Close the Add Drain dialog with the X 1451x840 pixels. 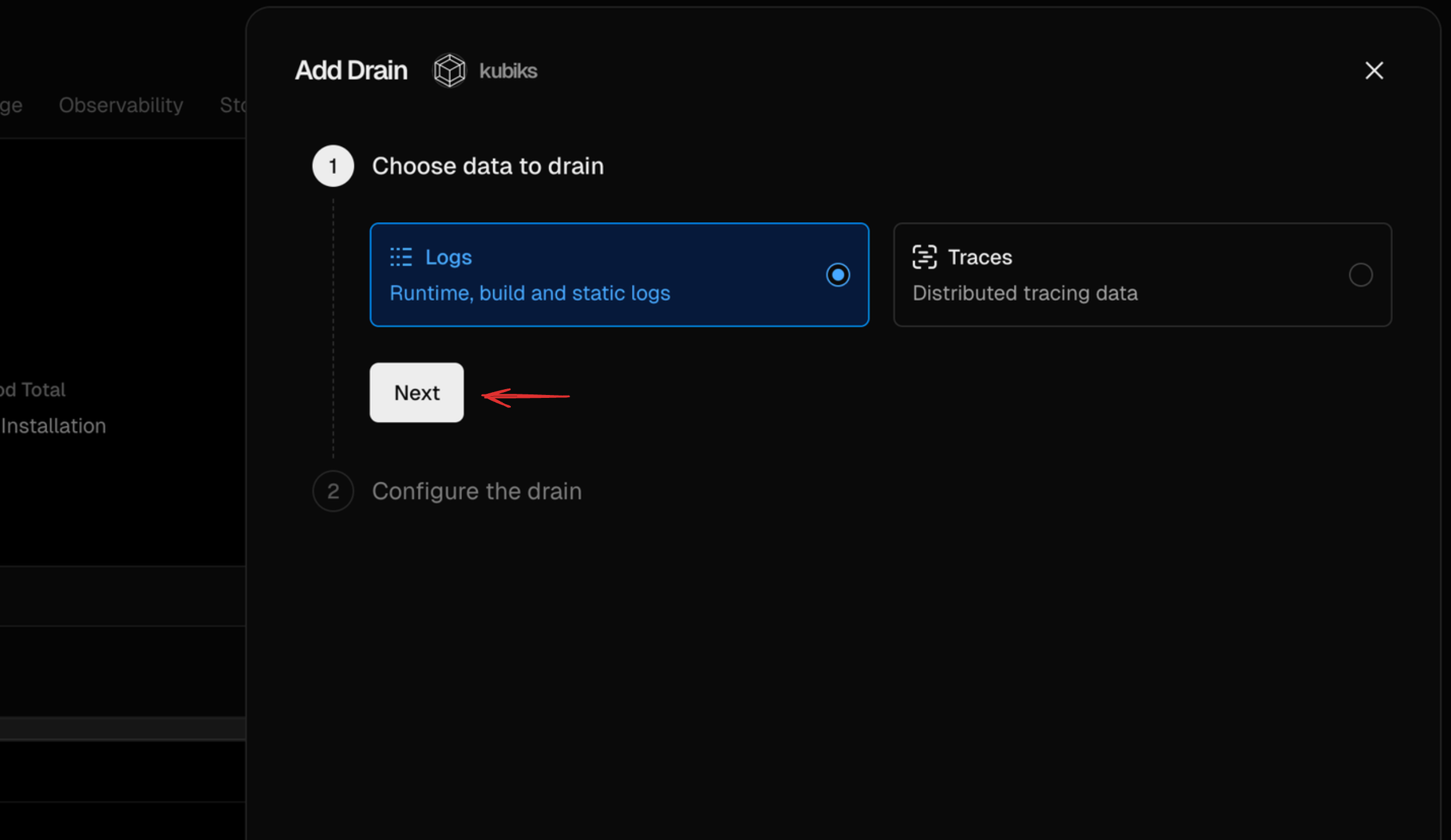click(1374, 70)
